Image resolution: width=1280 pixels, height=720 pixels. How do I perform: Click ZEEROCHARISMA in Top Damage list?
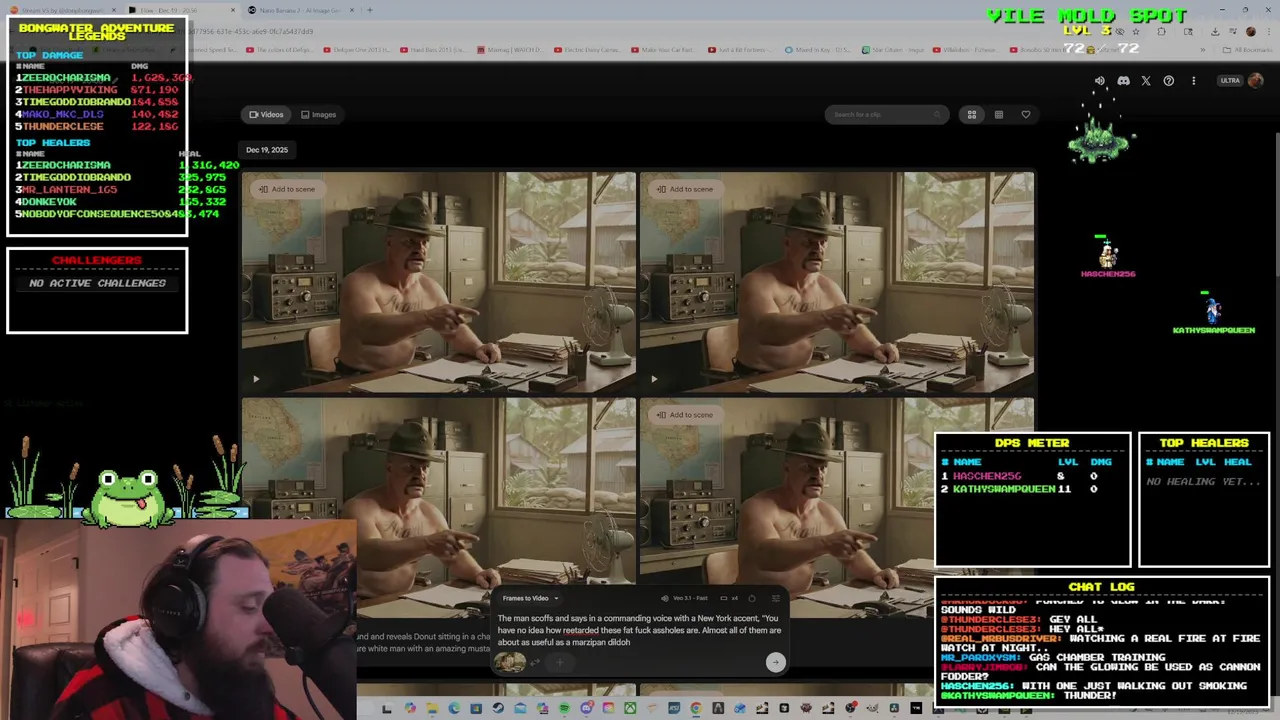(66, 78)
